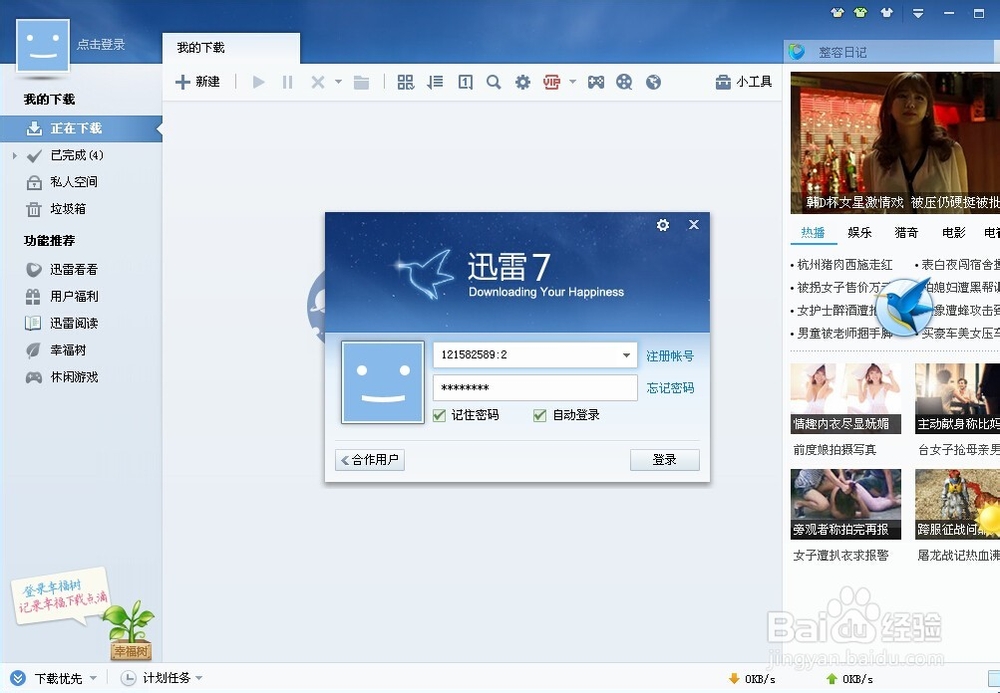Image resolution: width=1000 pixels, height=693 pixels.
Task: Click the password input field
Action: (535, 388)
